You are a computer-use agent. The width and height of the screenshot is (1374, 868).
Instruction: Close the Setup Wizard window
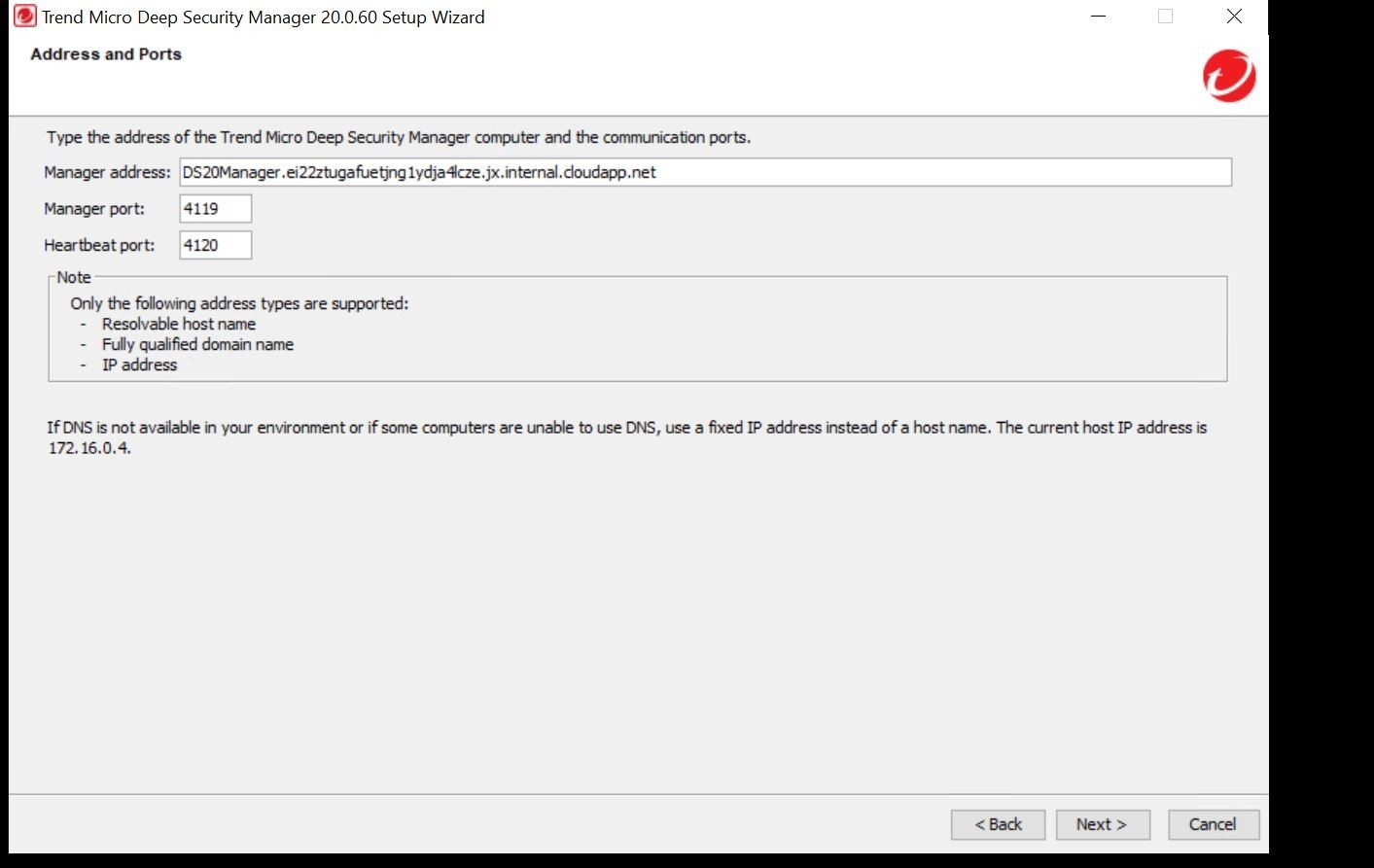point(1234,17)
